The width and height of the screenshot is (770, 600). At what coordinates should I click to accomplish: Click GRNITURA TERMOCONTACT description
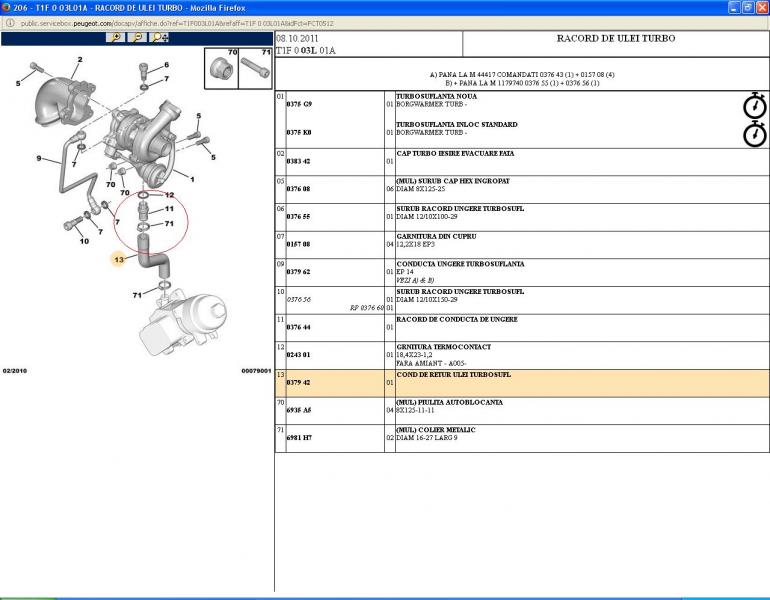[443, 347]
